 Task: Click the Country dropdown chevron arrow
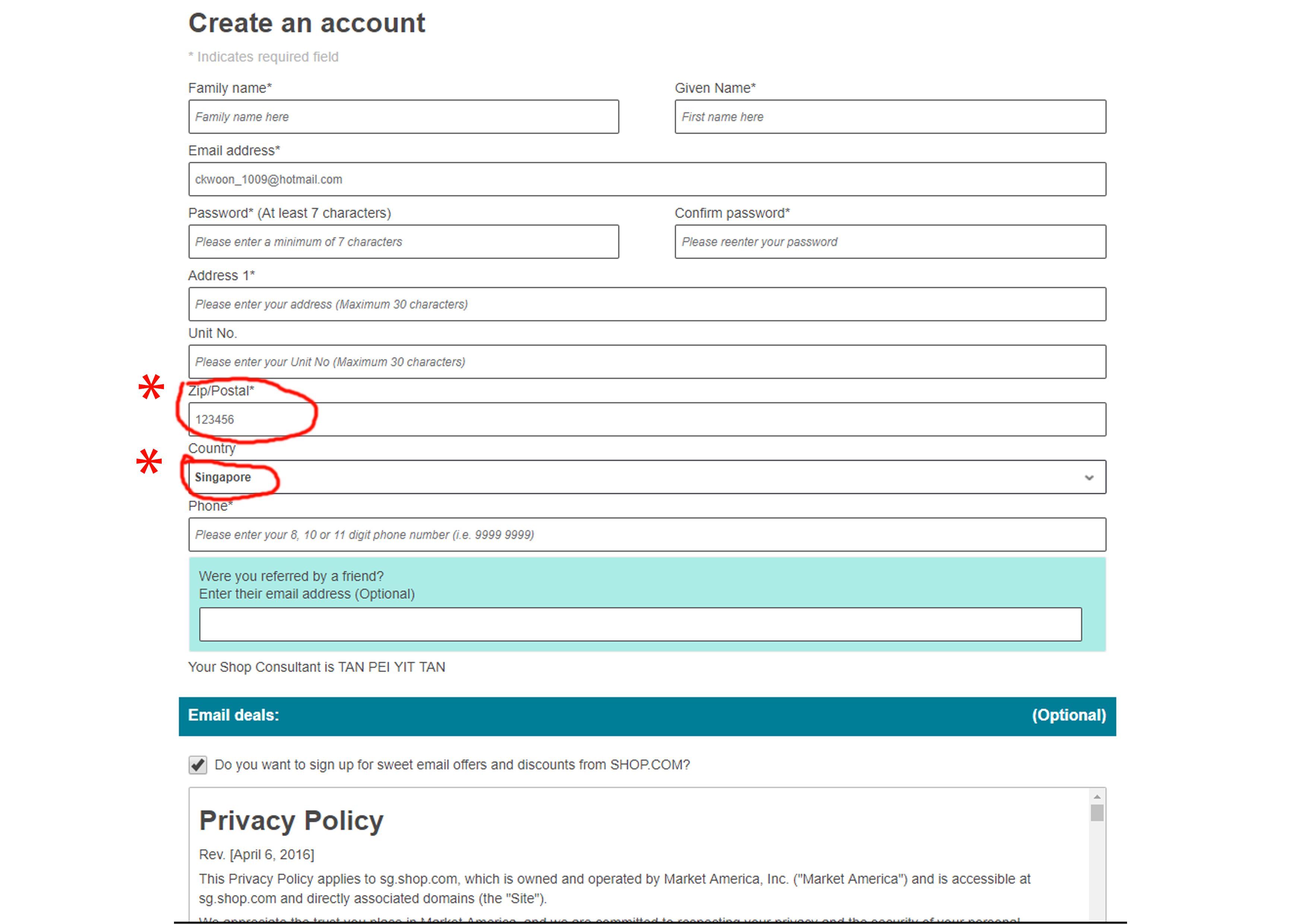point(1088,478)
